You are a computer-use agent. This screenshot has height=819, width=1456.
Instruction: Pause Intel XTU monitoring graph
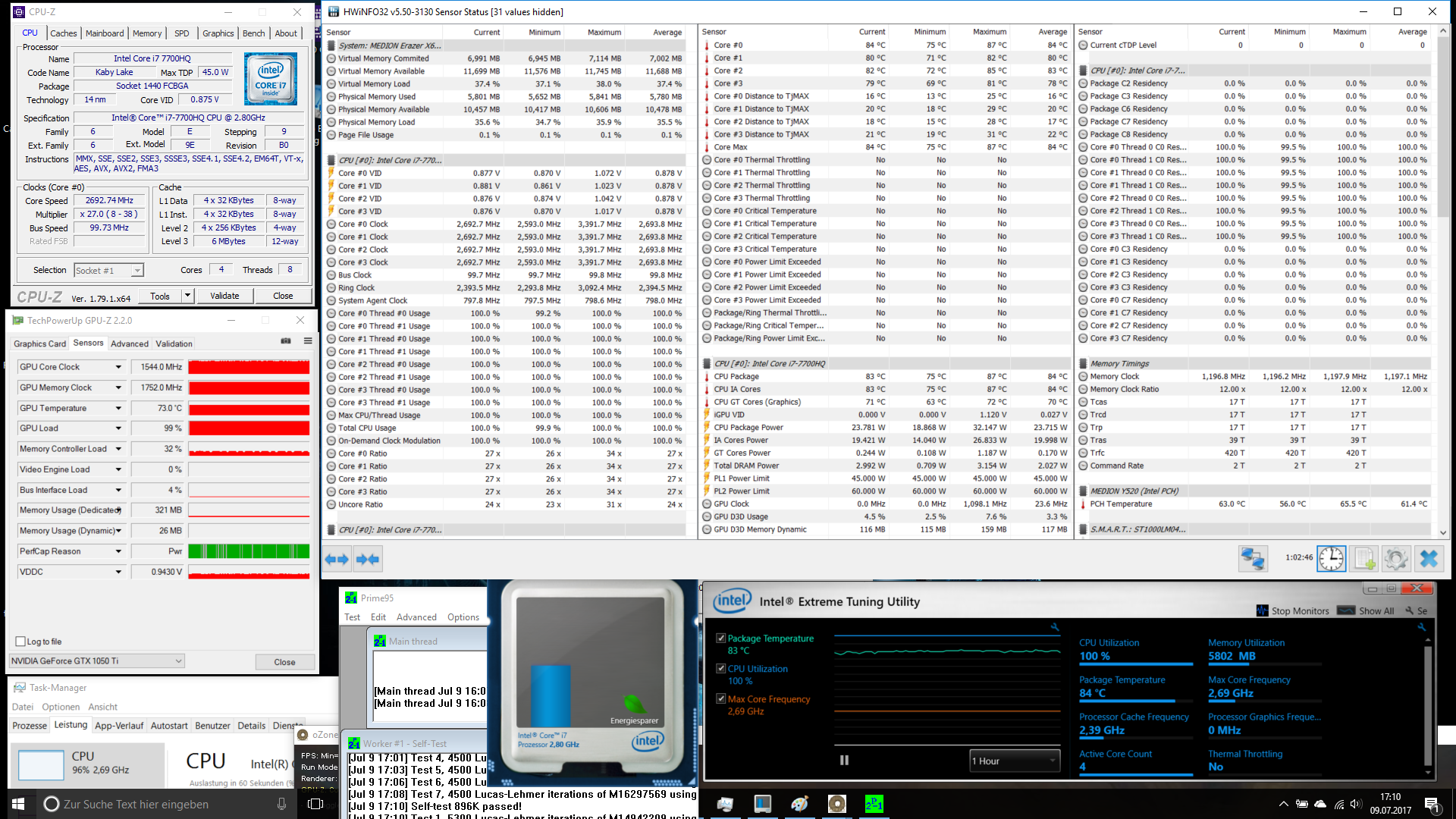pos(844,760)
